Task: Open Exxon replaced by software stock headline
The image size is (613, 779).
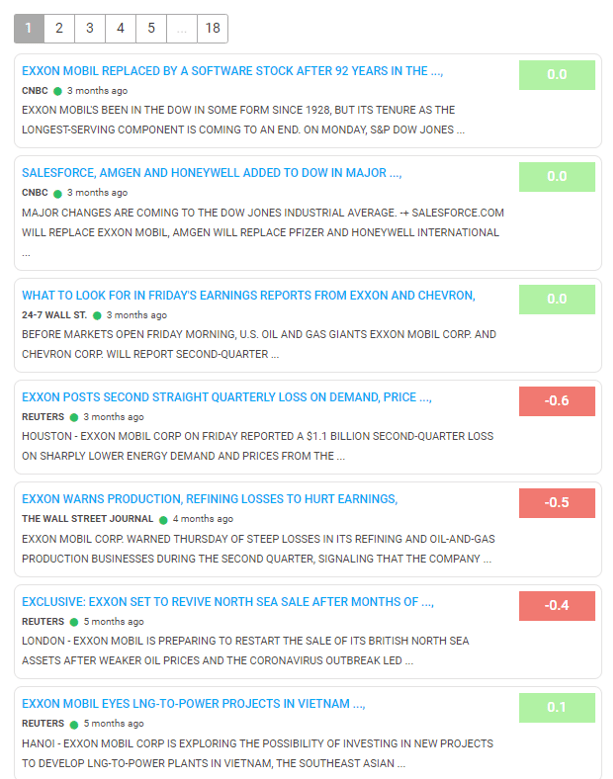Action: [232, 72]
